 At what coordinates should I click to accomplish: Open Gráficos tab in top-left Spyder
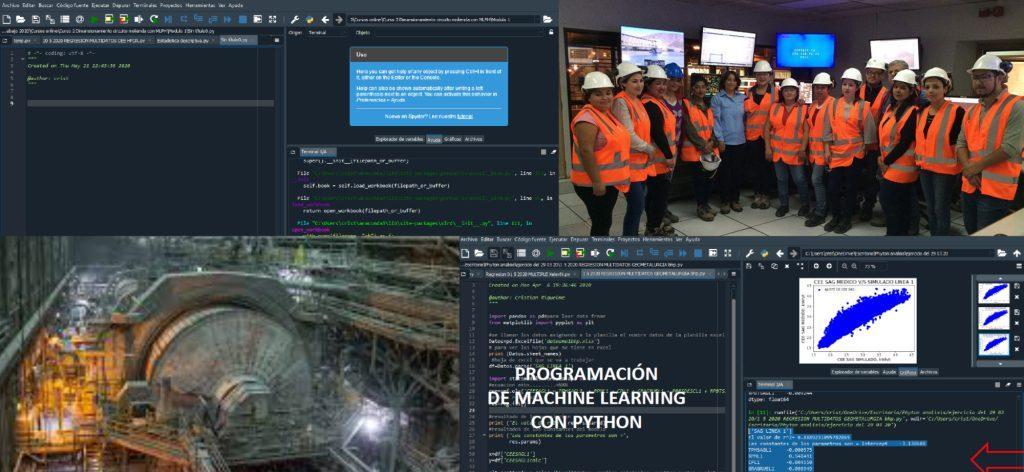452,139
